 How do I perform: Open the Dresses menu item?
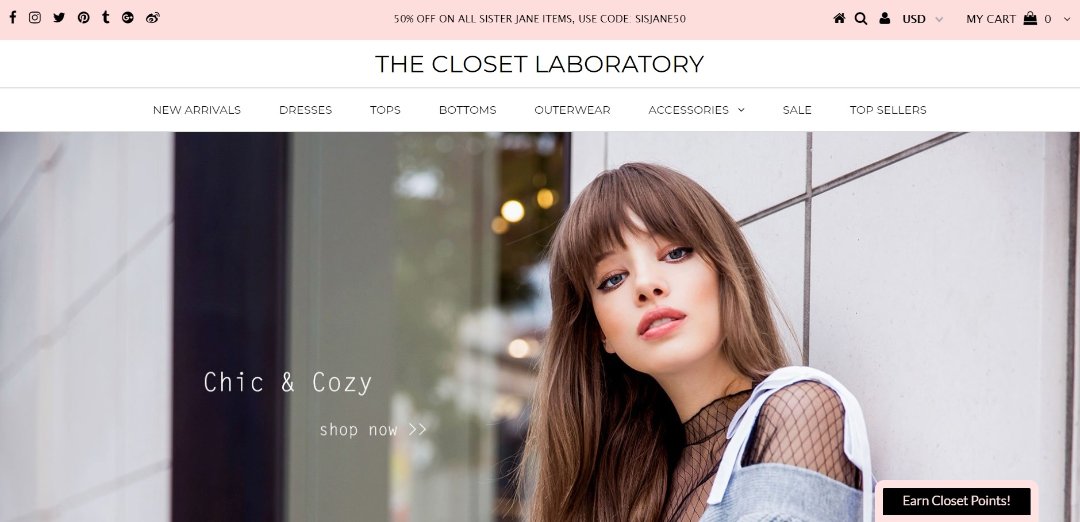(x=305, y=109)
